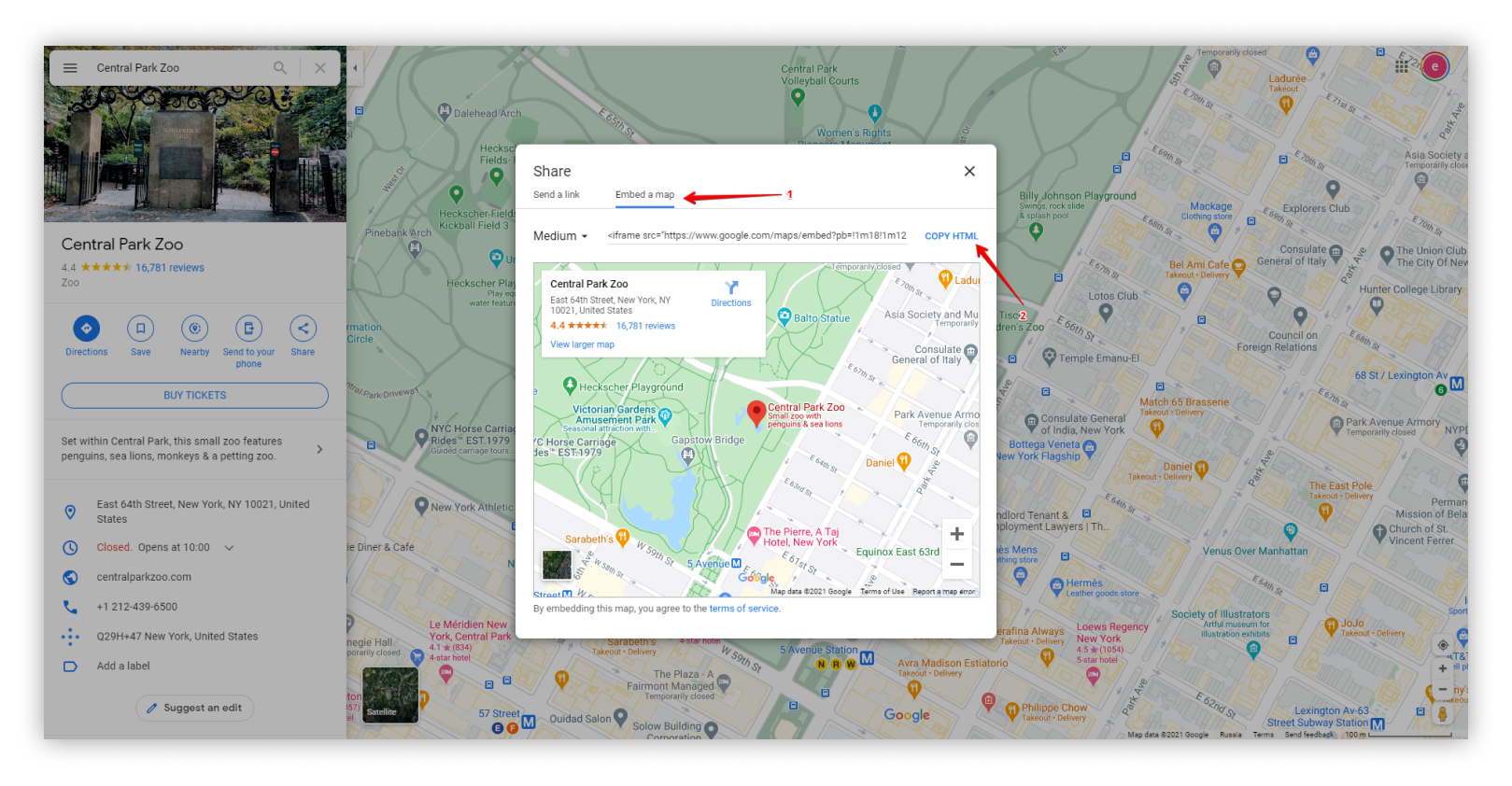
Task: Click the magnifying glass search icon
Action: click(279, 68)
